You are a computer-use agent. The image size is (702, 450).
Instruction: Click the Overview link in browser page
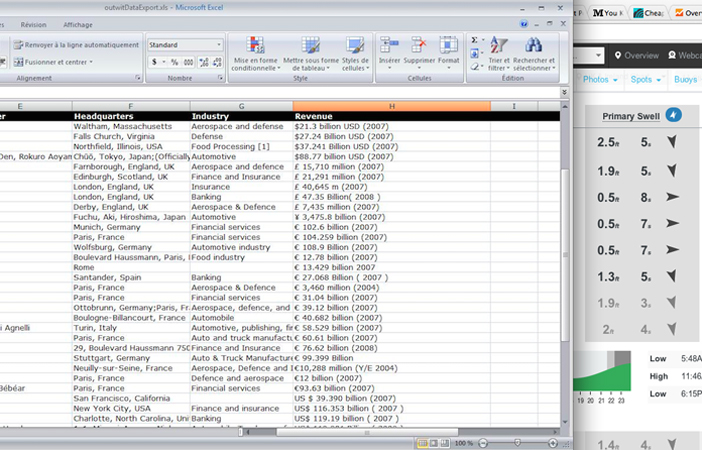point(636,55)
